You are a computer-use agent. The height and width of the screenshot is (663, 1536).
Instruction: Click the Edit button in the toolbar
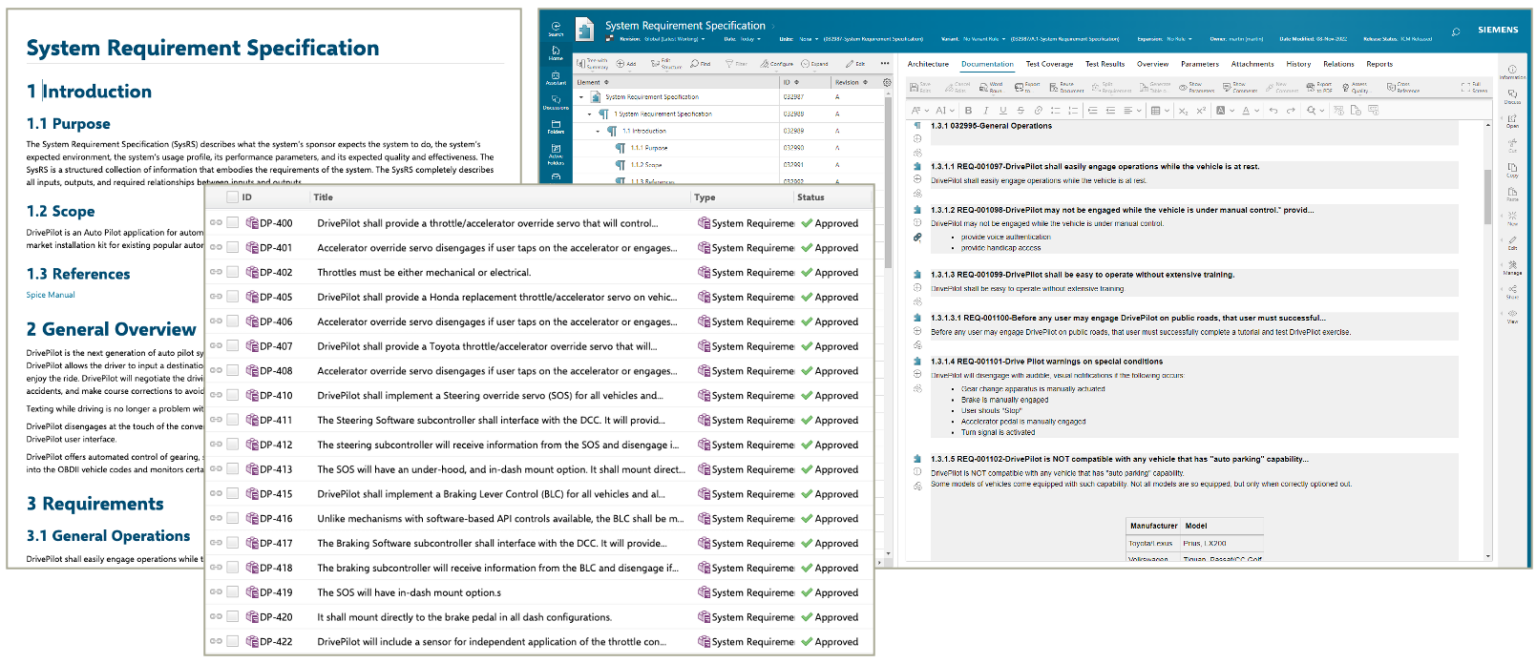pyautogui.click(x=857, y=65)
